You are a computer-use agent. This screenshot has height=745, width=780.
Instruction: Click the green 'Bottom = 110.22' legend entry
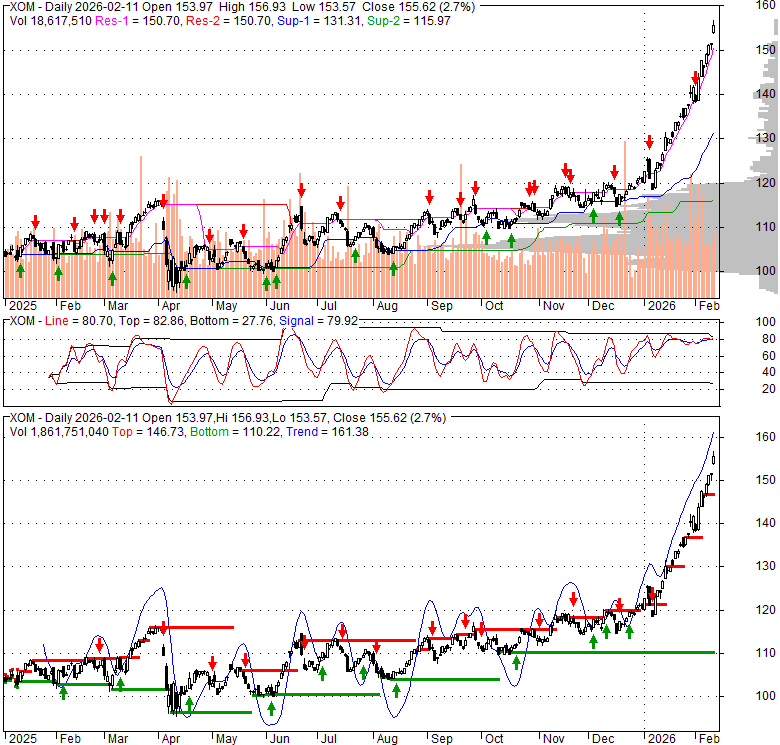[235, 432]
